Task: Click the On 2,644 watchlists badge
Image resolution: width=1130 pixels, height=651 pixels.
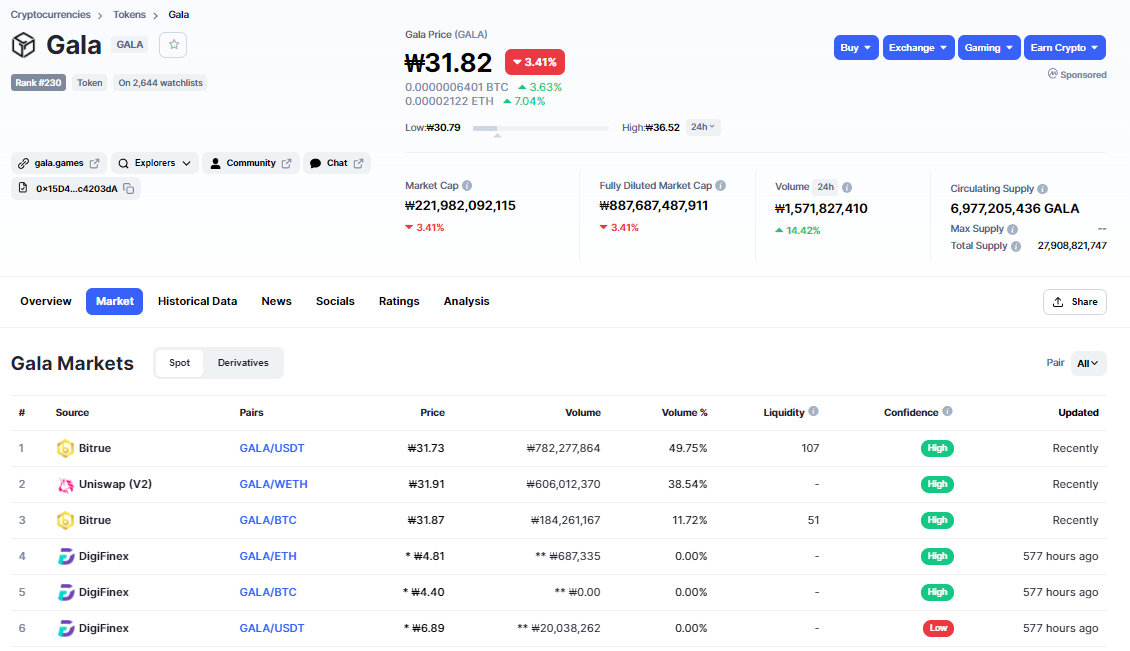Action: tap(160, 83)
